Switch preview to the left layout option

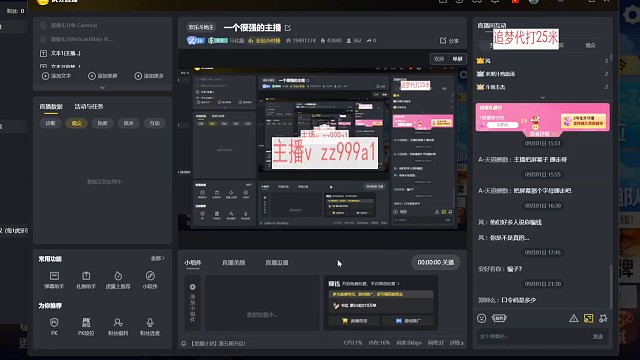click(439, 59)
